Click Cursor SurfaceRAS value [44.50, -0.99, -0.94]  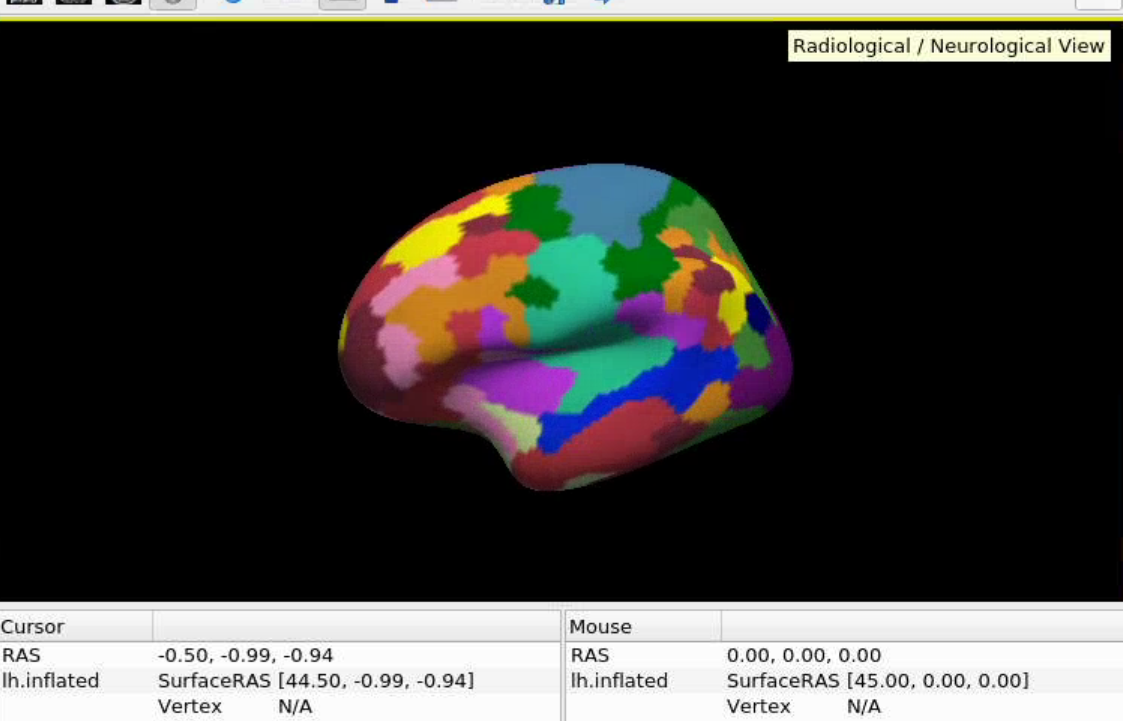point(316,680)
